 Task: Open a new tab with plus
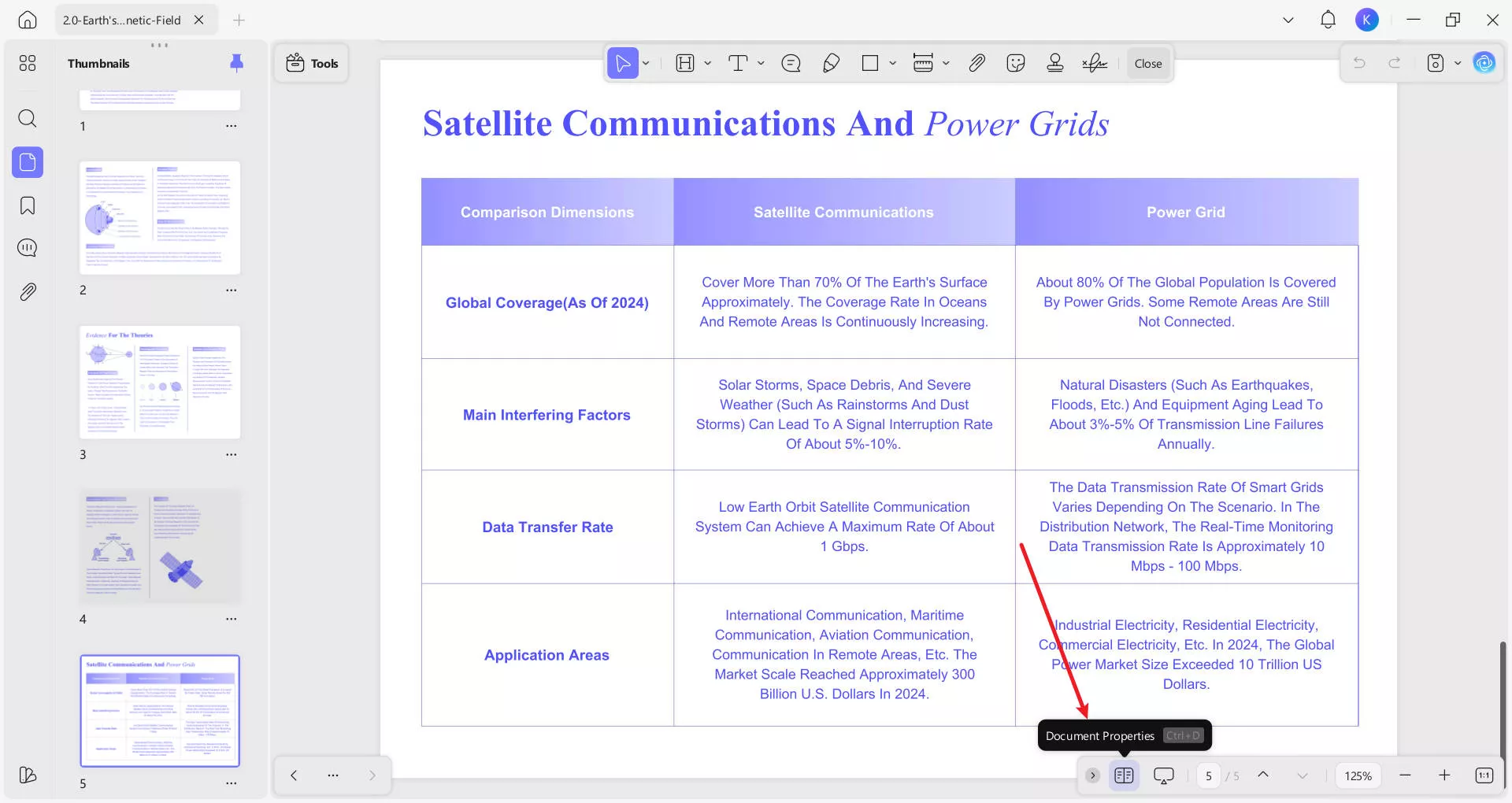(x=239, y=20)
